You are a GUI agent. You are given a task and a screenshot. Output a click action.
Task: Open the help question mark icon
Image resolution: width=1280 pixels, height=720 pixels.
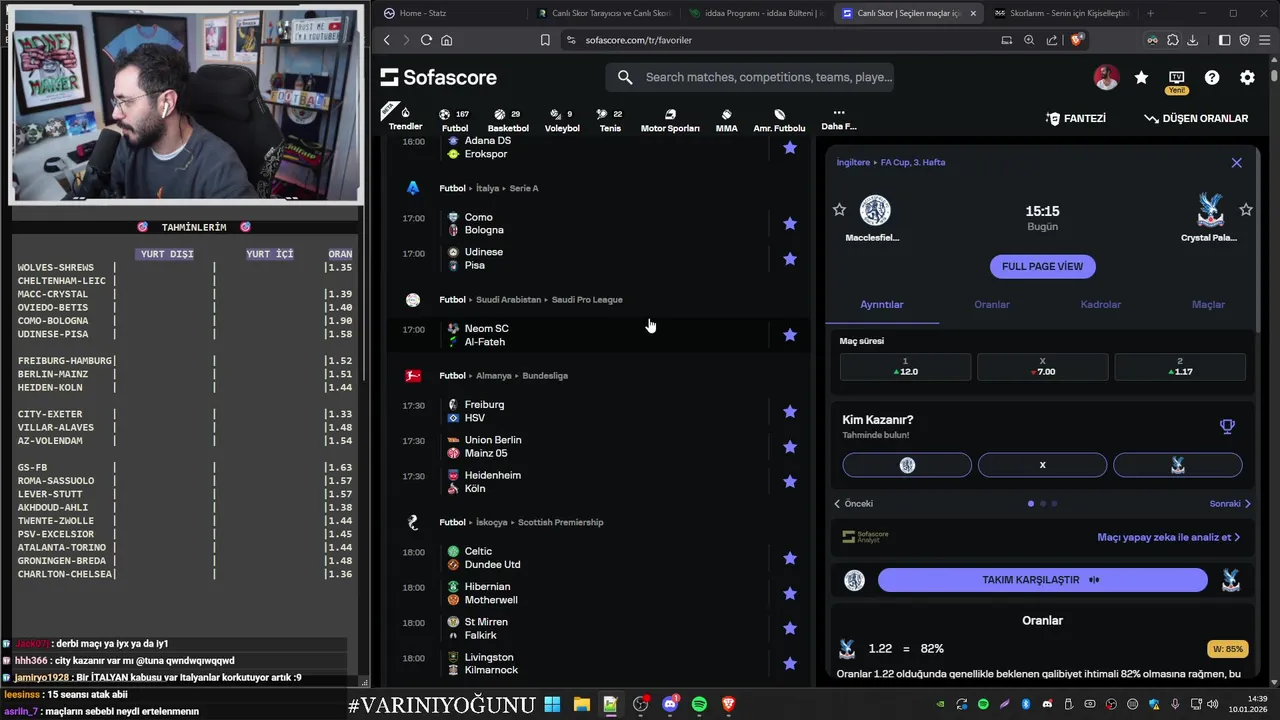[x=1212, y=77]
